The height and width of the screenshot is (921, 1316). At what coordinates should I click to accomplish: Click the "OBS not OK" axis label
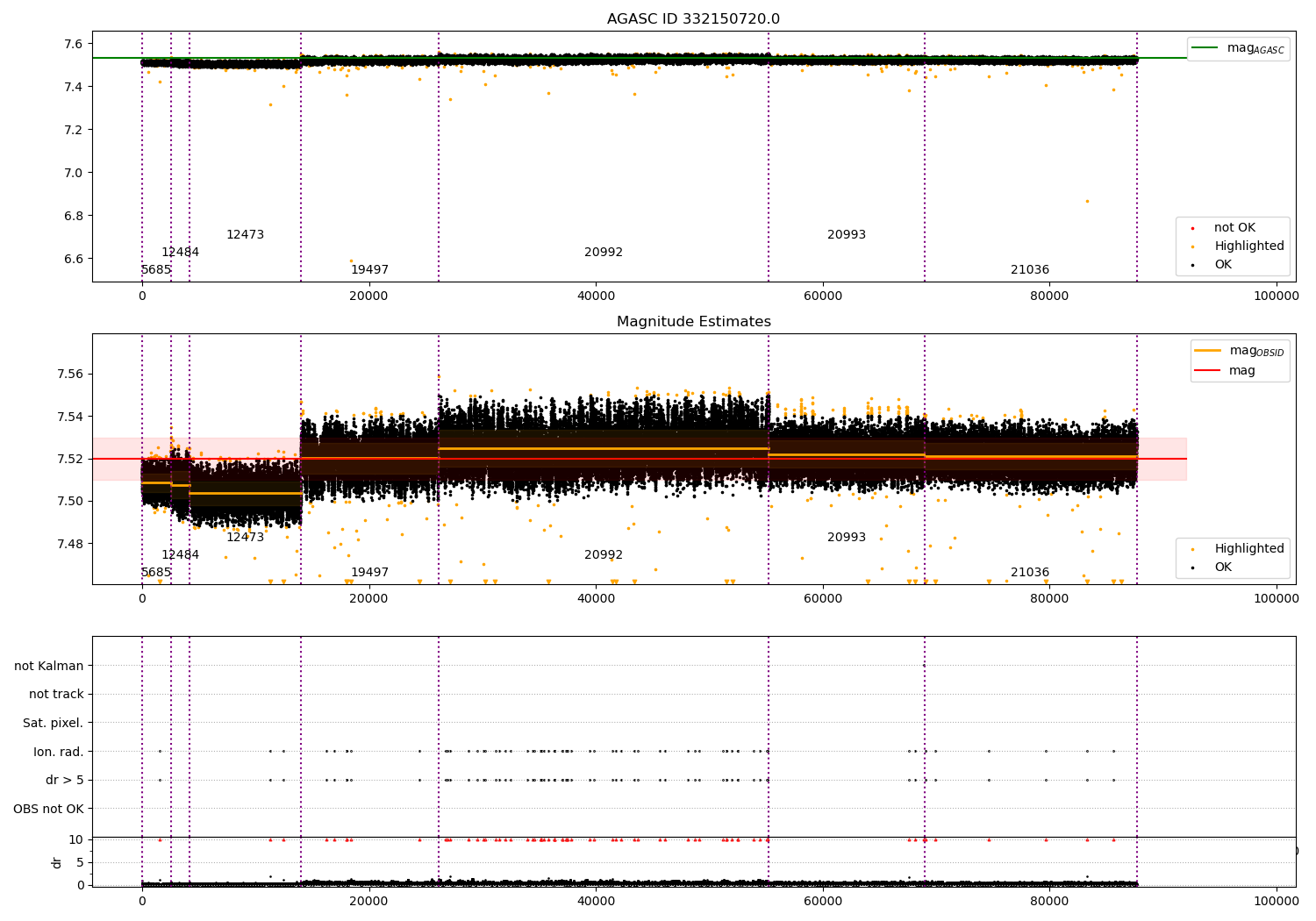click(49, 809)
